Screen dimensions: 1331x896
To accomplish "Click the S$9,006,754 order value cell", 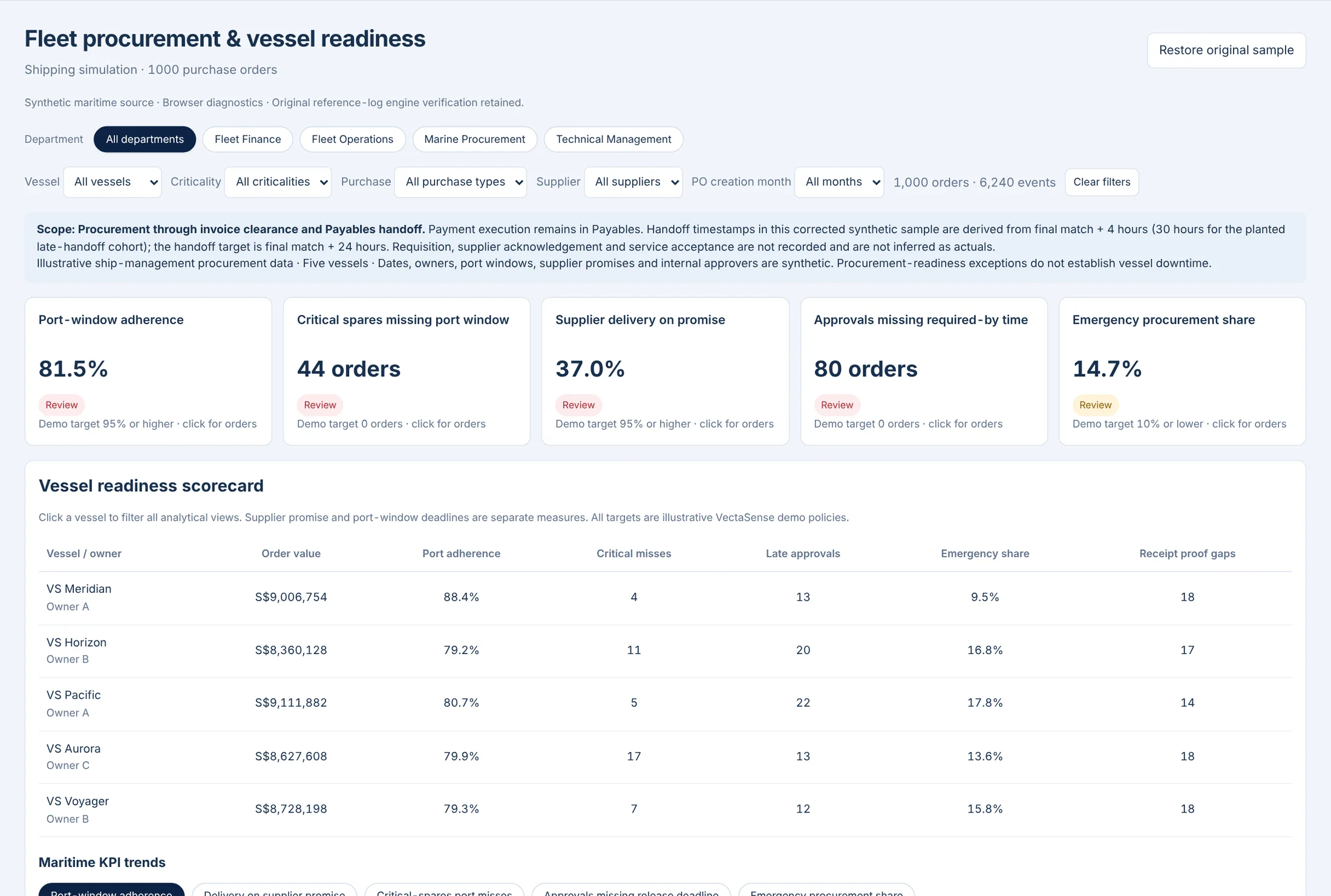I will (291, 597).
